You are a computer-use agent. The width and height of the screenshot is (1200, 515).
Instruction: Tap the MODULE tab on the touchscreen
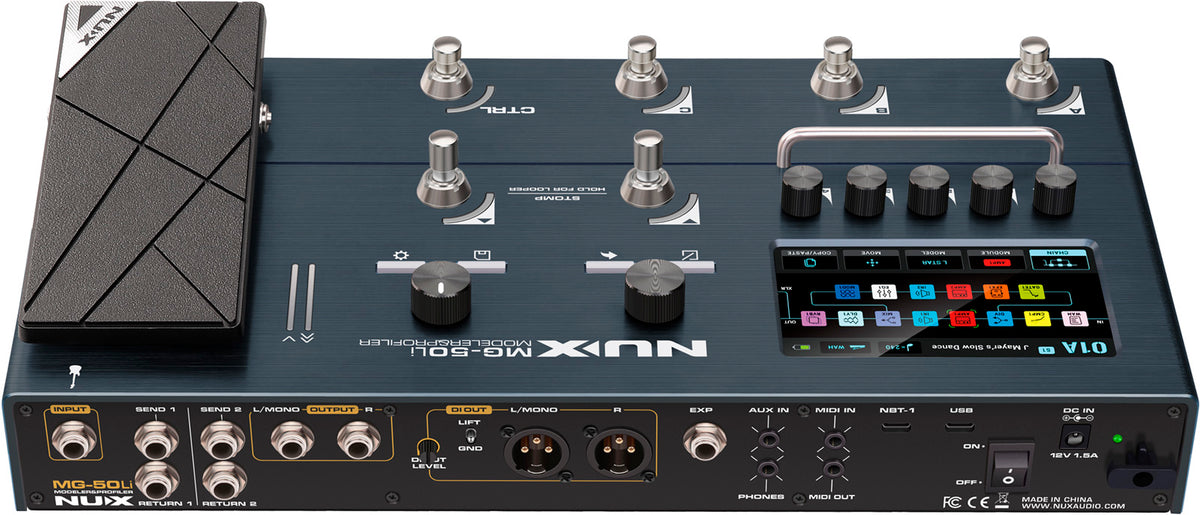pyautogui.click(x=995, y=260)
